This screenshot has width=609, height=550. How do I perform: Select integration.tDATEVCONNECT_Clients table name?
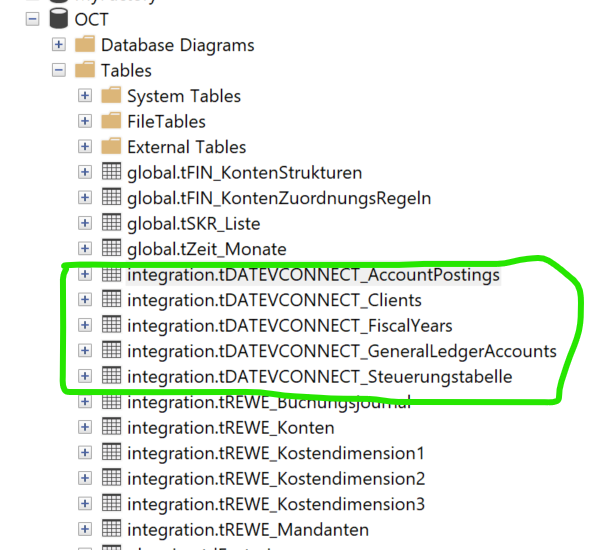pyautogui.click(x=275, y=301)
